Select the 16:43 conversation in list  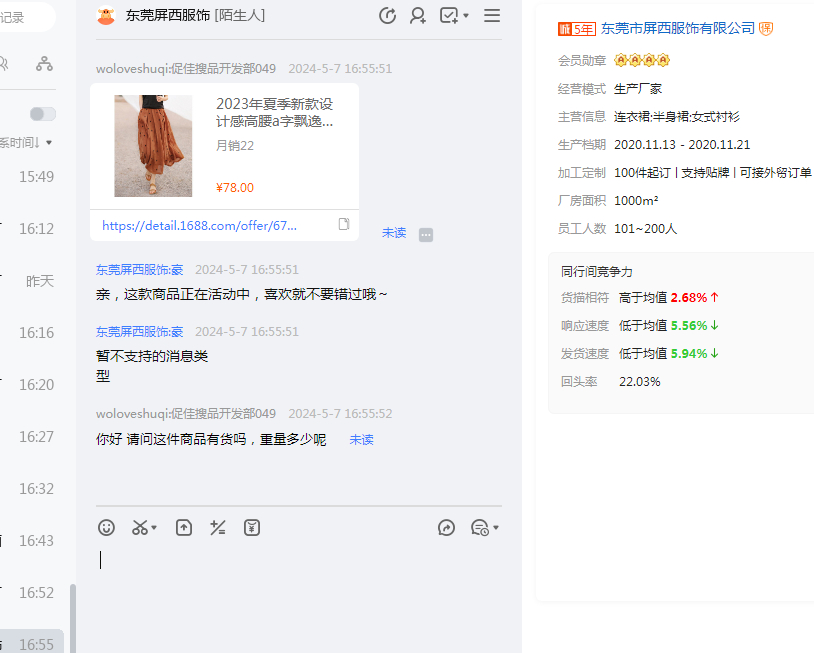click(x=36, y=540)
